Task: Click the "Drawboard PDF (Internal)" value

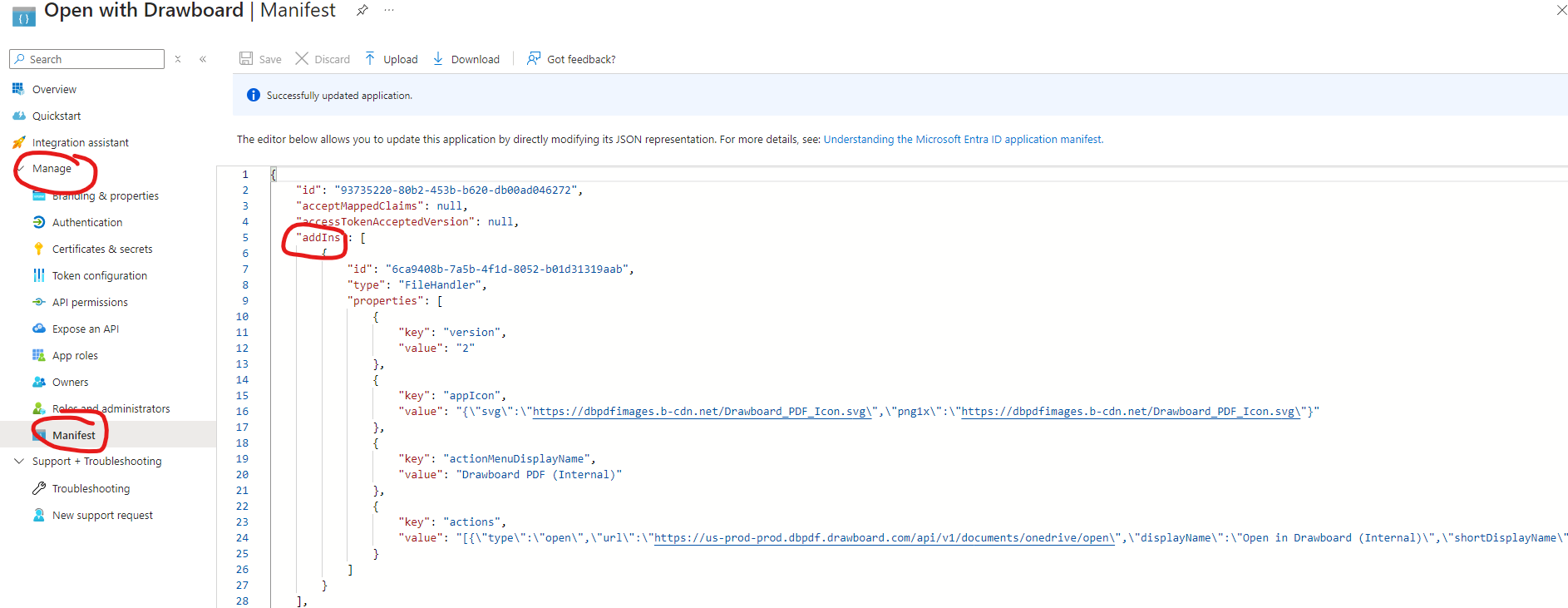Action: tap(539, 474)
